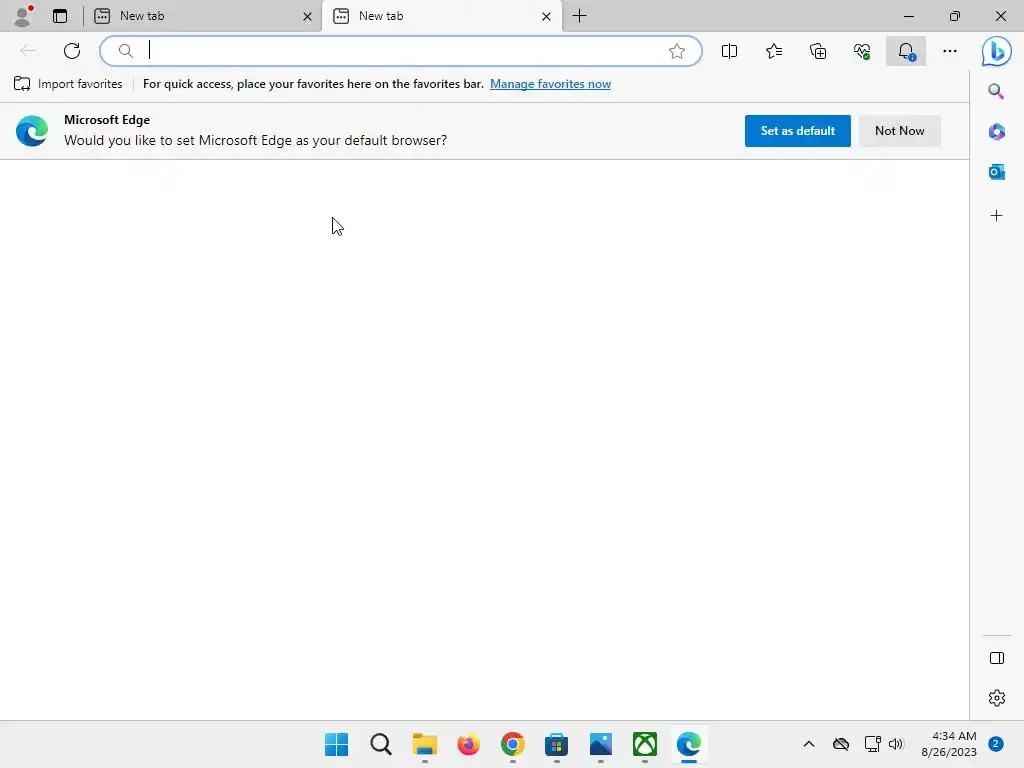Open Outlook in the sidebar
The width and height of the screenshot is (1024, 768).
coord(996,172)
